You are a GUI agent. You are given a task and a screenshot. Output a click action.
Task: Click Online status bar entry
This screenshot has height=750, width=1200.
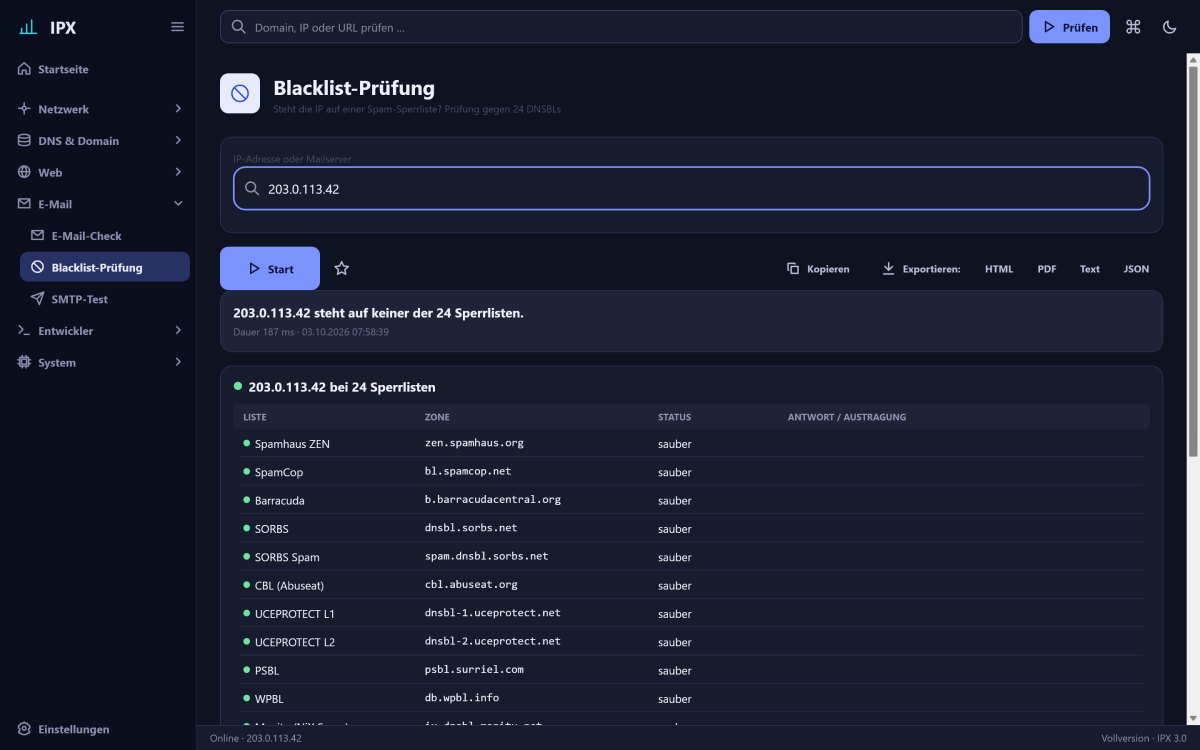[x=256, y=738]
